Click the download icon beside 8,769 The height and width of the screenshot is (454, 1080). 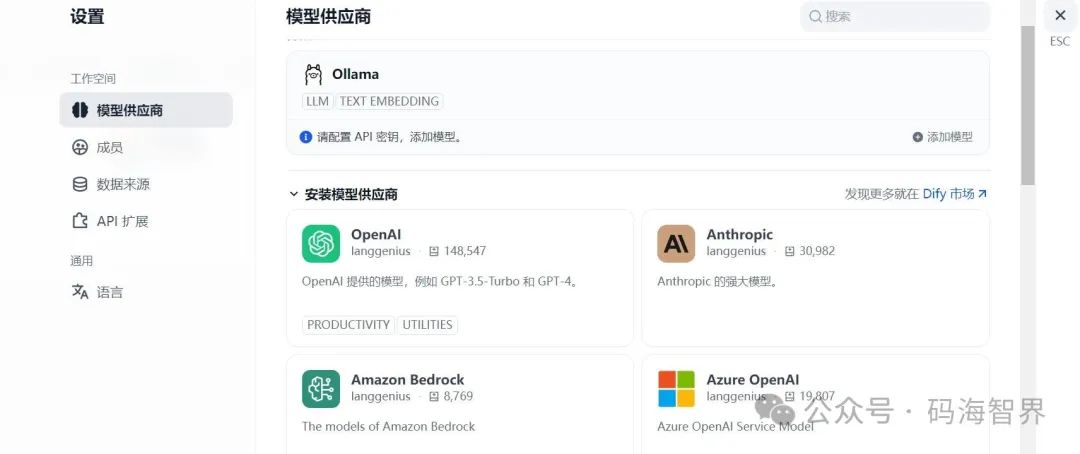[434, 397]
